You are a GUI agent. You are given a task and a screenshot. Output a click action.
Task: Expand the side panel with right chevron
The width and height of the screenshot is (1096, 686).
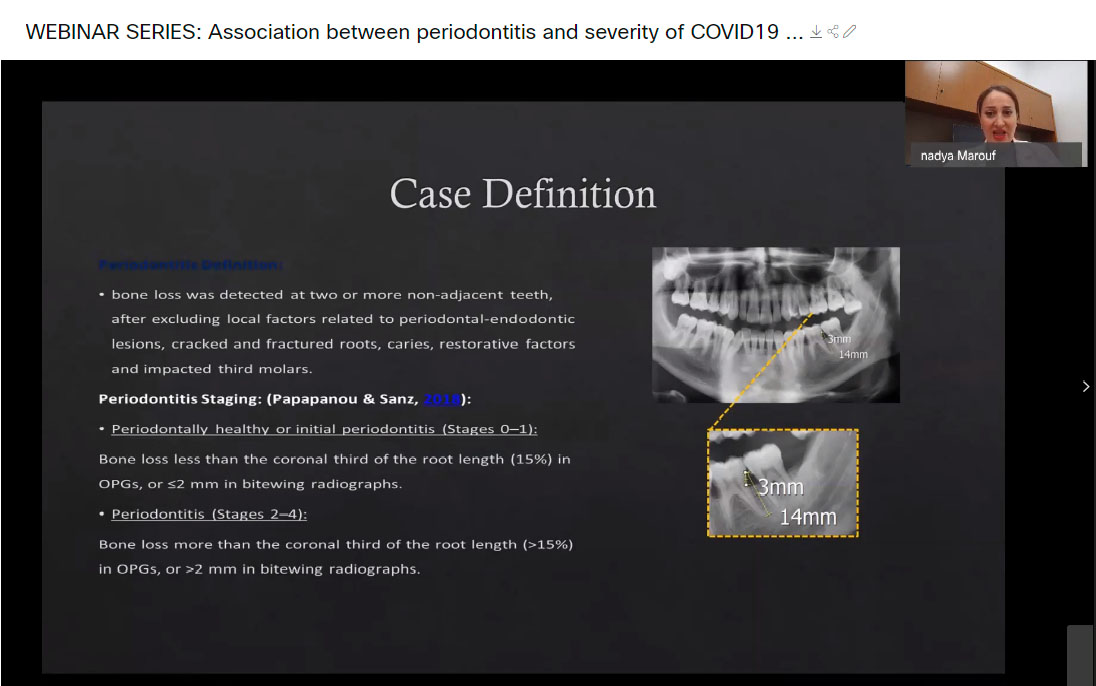[1086, 386]
